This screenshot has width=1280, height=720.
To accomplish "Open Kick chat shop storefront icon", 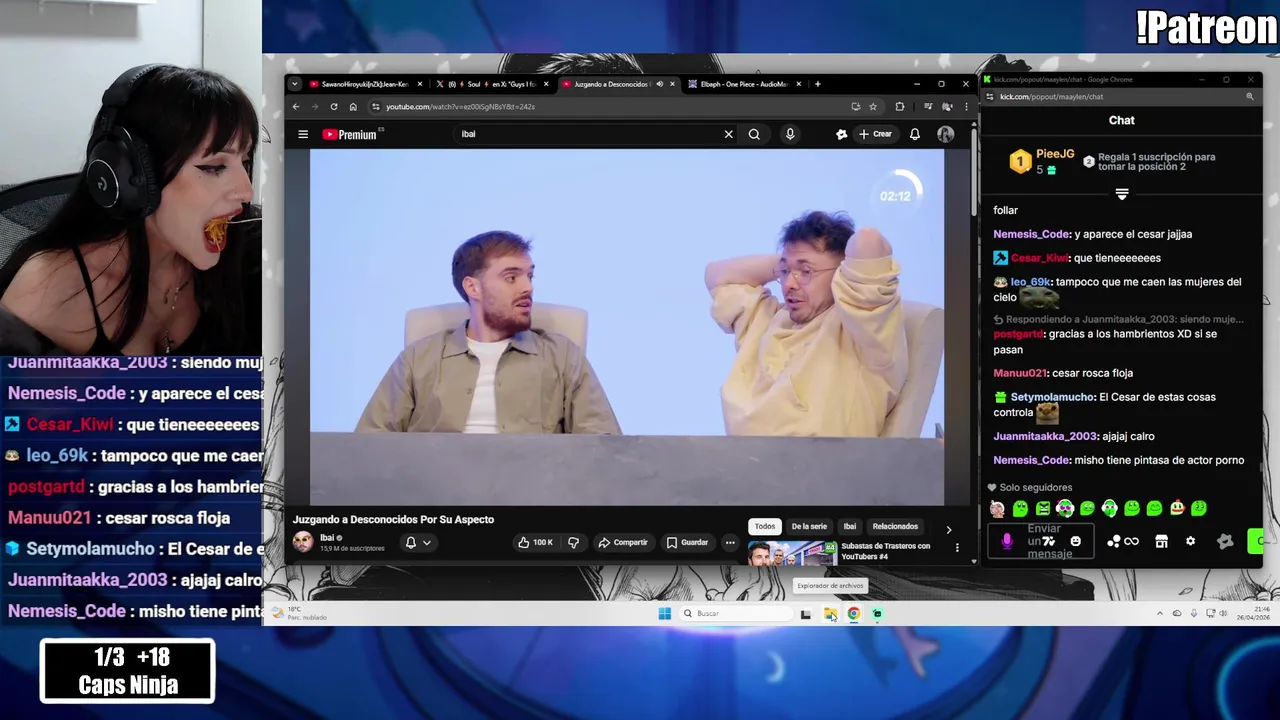I will [x=1161, y=541].
